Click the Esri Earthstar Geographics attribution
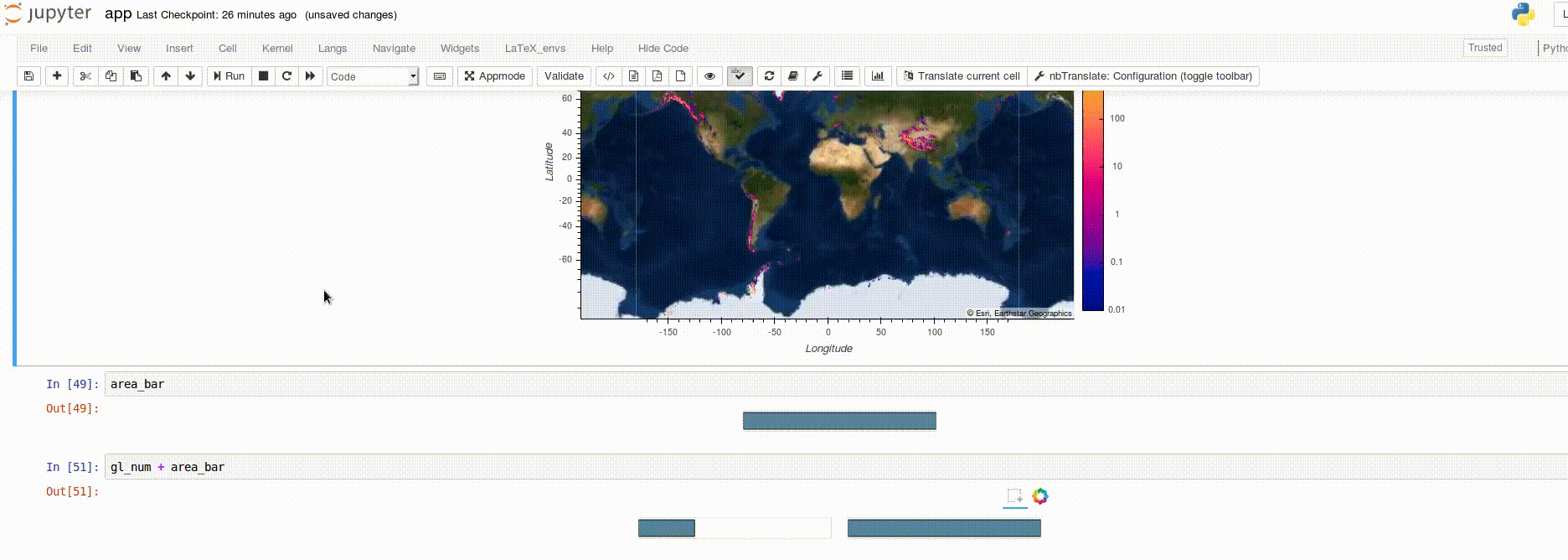This screenshot has height=560, width=1568. (1019, 314)
